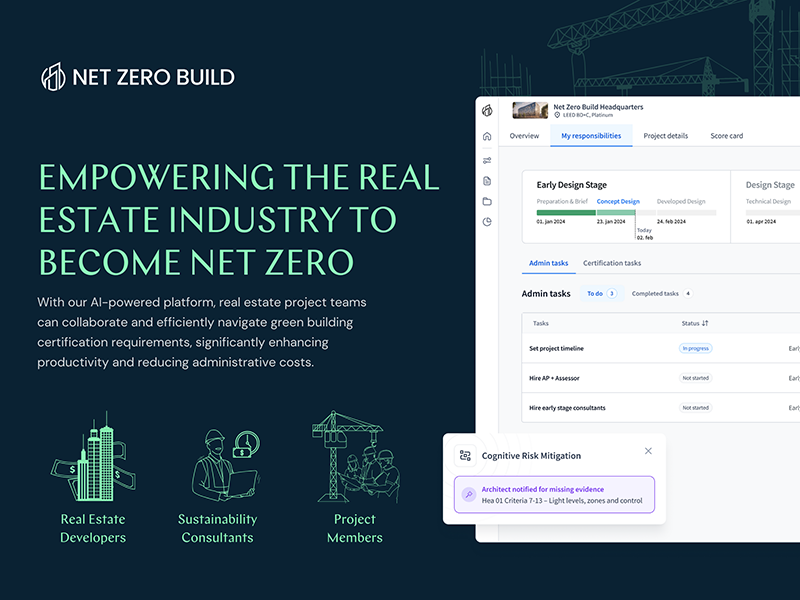Click the 24. feb 2024 date
The image size is (800, 600).
[x=671, y=222]
